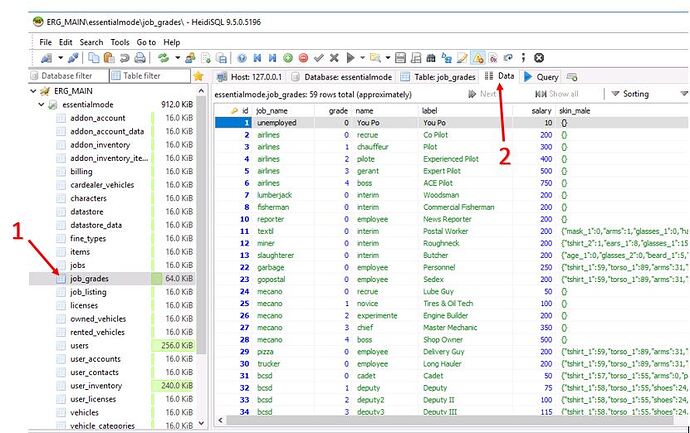Screen dimensions: 690x433
Task: Open the Tools menu
Action: pyautogui.click(x=120, y=42)
